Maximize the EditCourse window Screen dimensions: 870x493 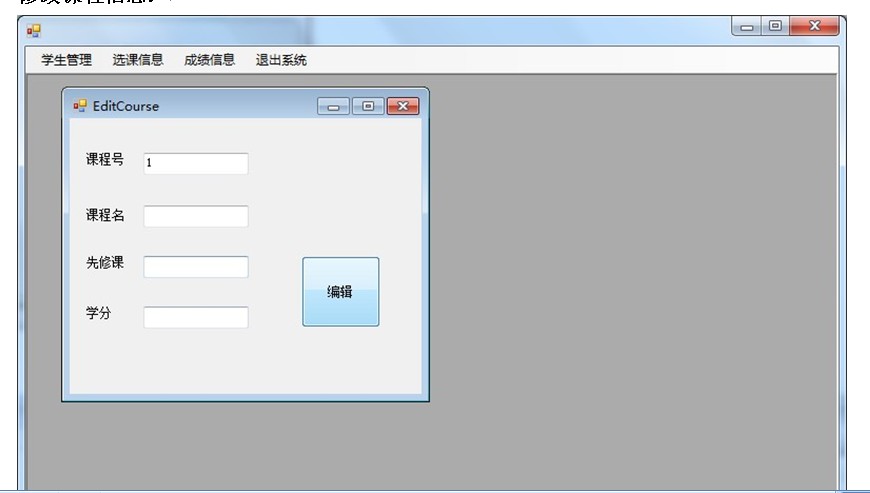(x=368, y=106)
